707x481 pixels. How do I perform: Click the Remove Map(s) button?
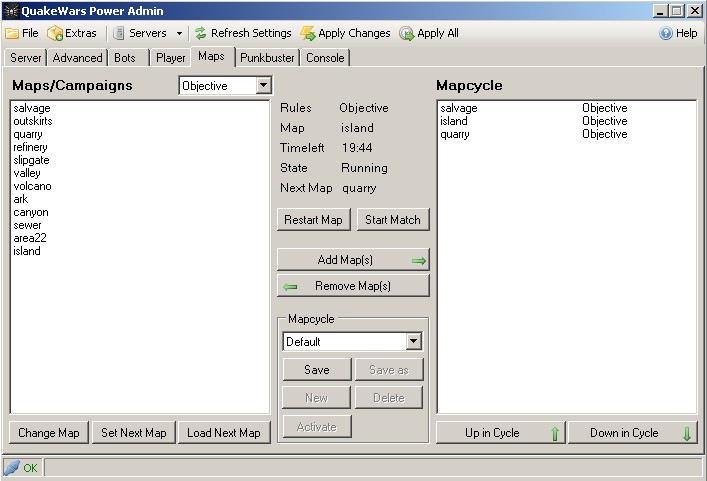pos(353,285)
